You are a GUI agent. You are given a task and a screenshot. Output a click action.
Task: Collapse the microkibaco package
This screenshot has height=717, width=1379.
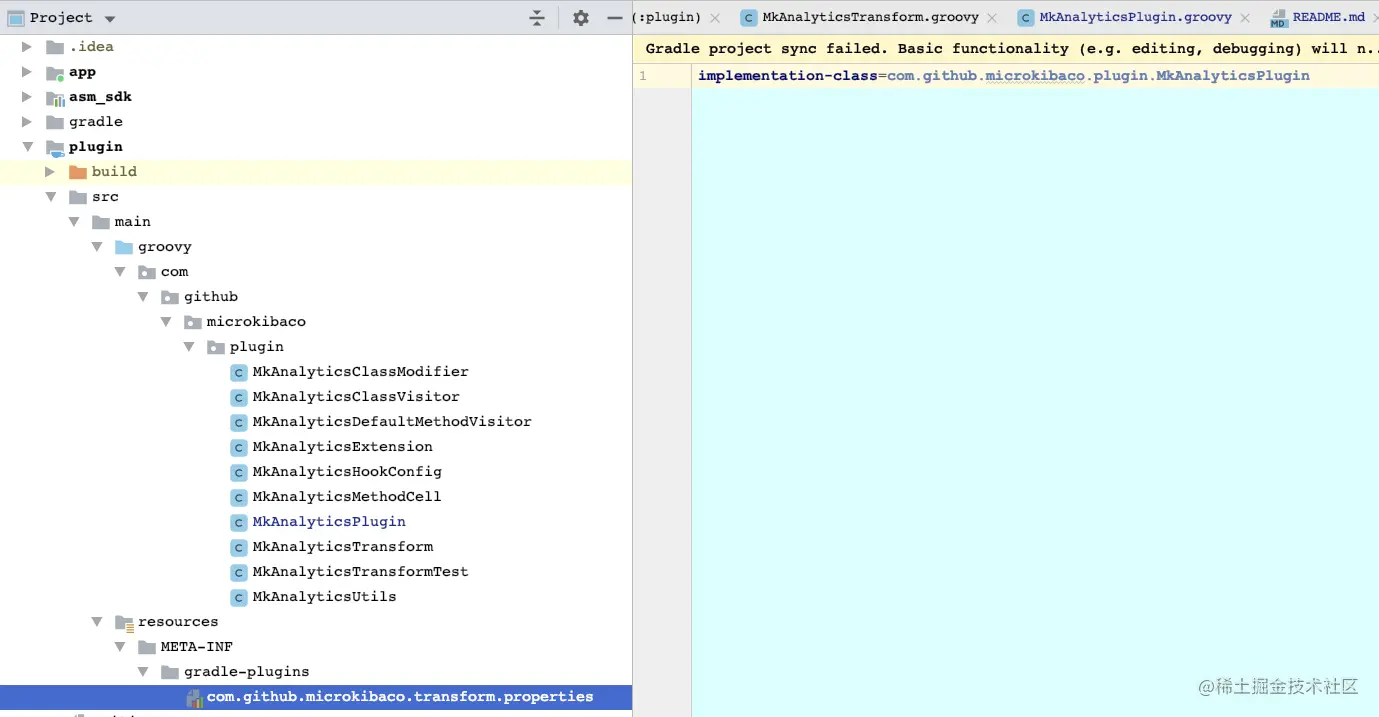point(166,322)
